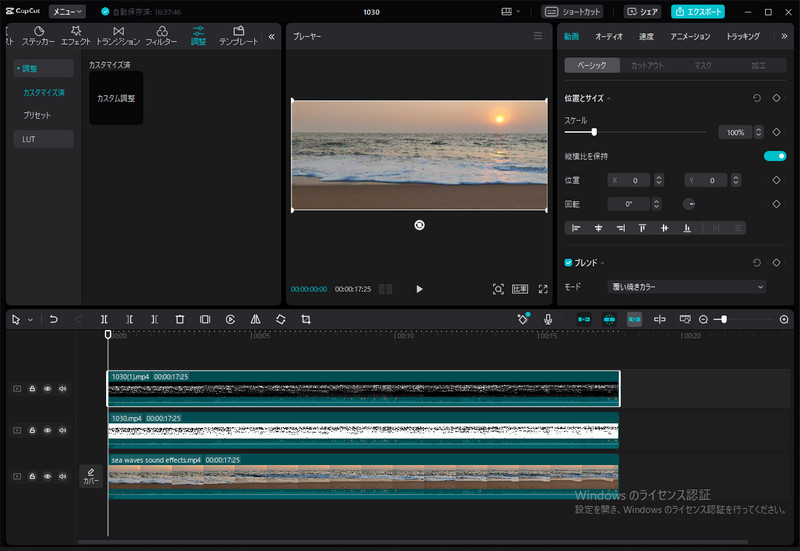Switch to the トラッキング tab
This screenshot has height=551, width=800.
point(743,36)
